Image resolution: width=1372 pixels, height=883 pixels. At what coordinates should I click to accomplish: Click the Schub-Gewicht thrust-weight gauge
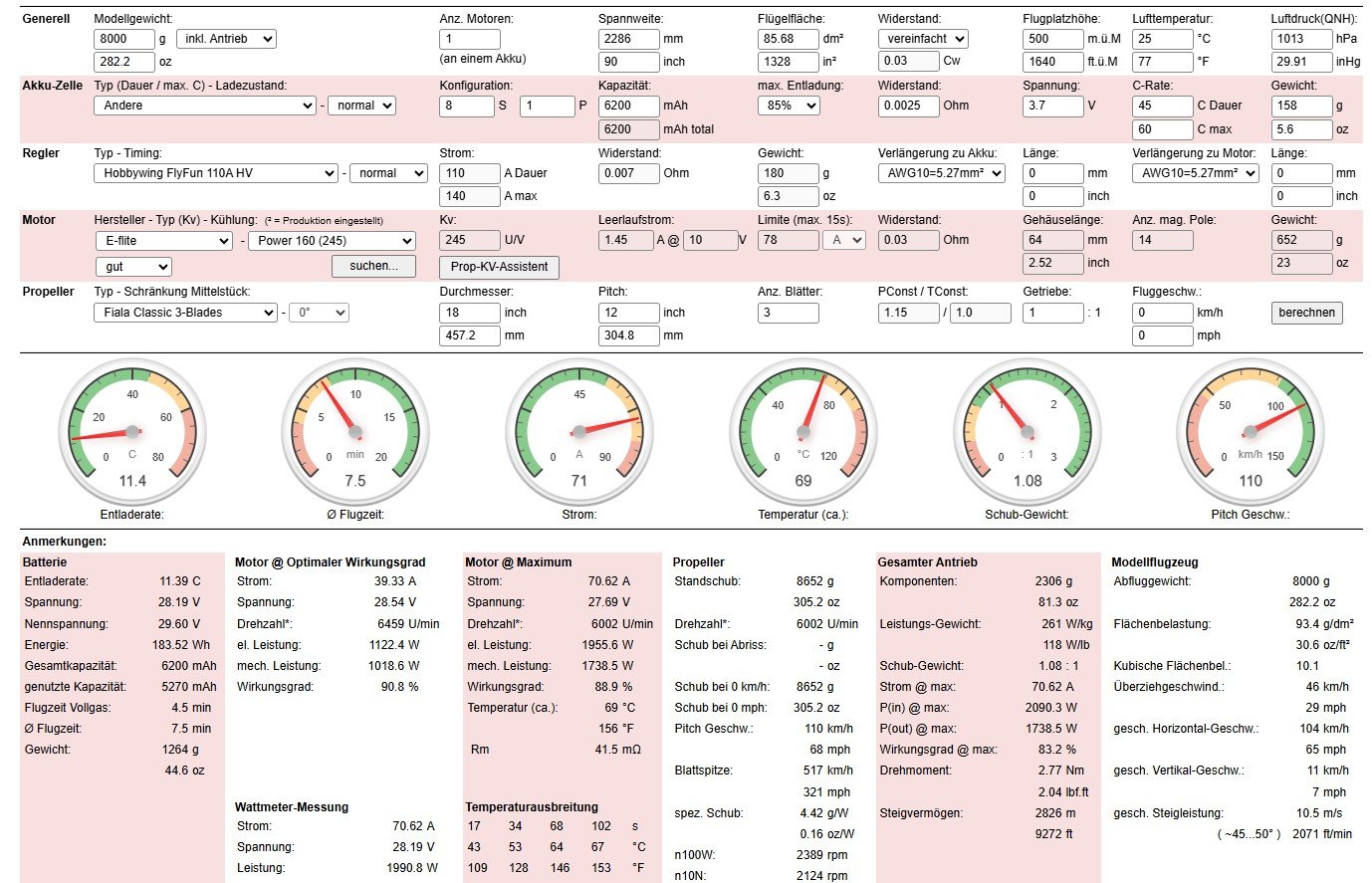1027,433
